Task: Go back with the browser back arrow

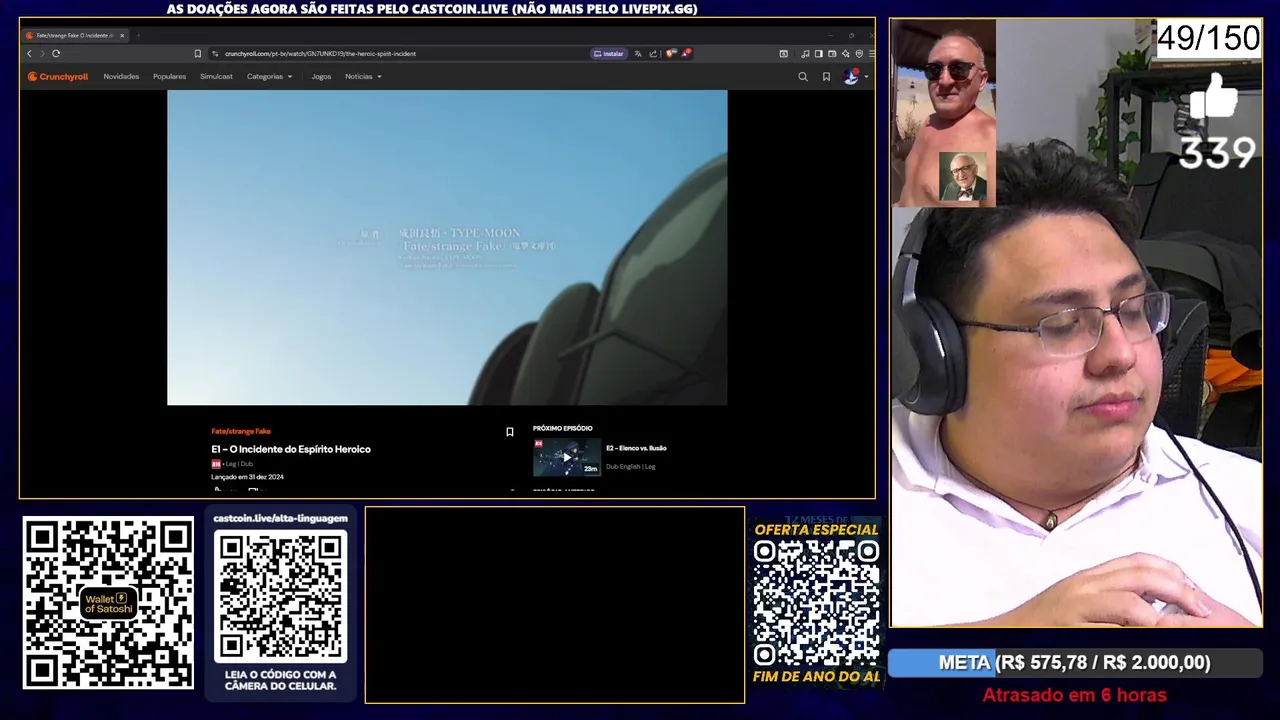Action: (x=29, y=53)
